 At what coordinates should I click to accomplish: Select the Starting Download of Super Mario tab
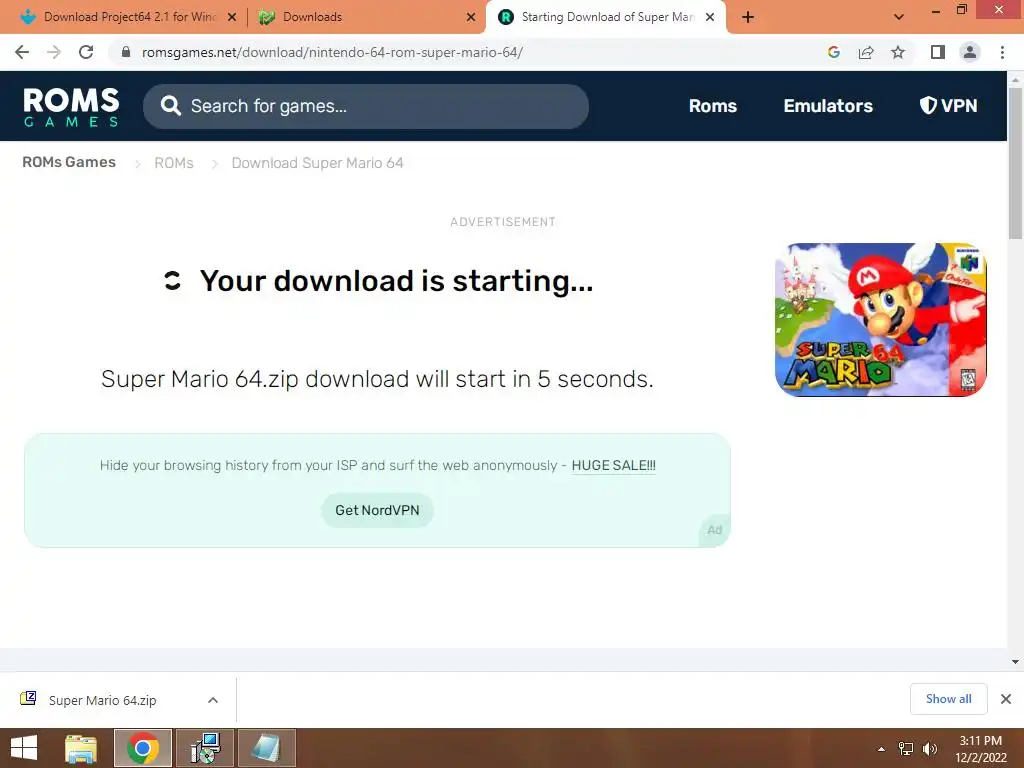coord(606,17)
